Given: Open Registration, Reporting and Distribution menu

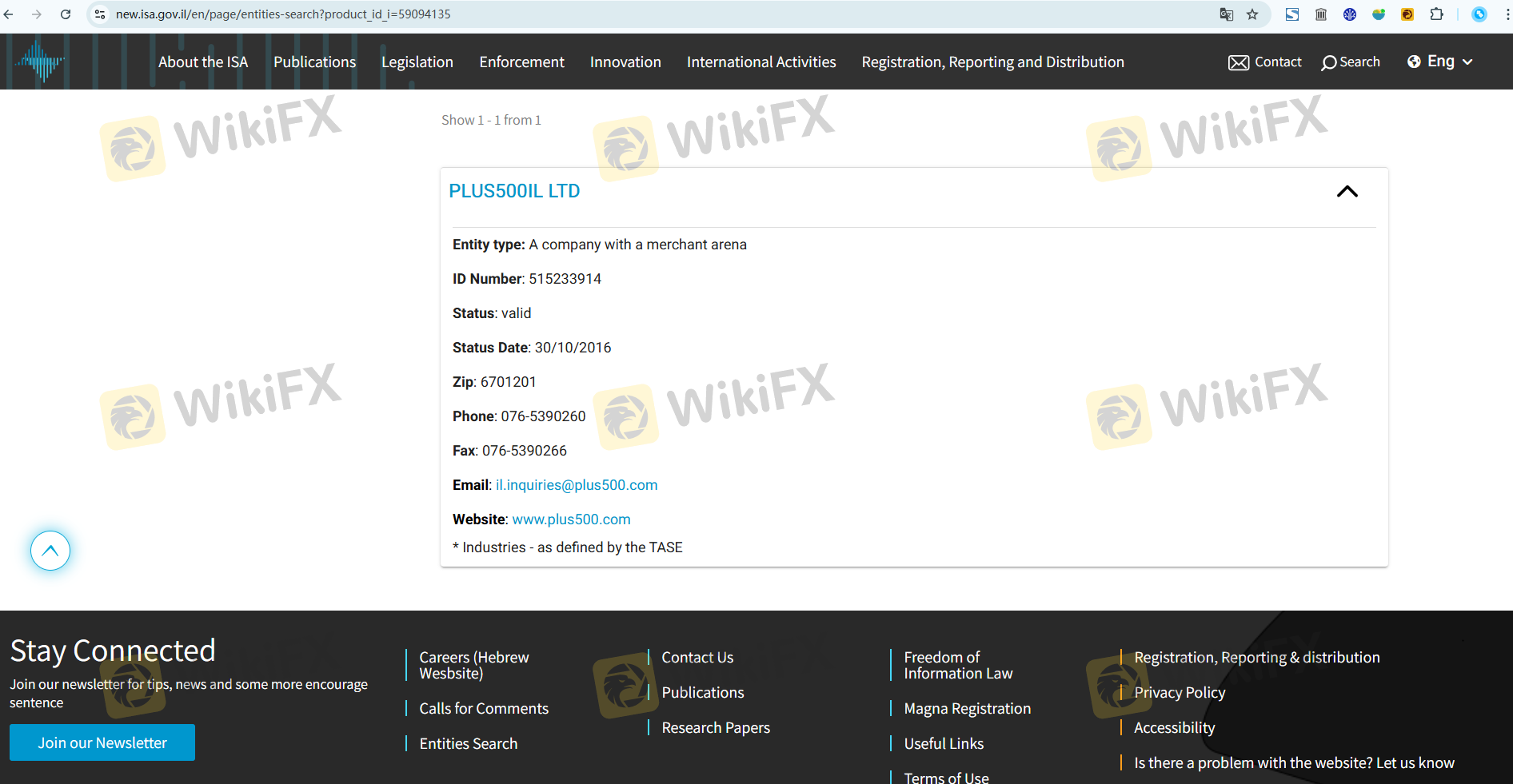Looking at the screenshot, I should (x=993, y=62).
